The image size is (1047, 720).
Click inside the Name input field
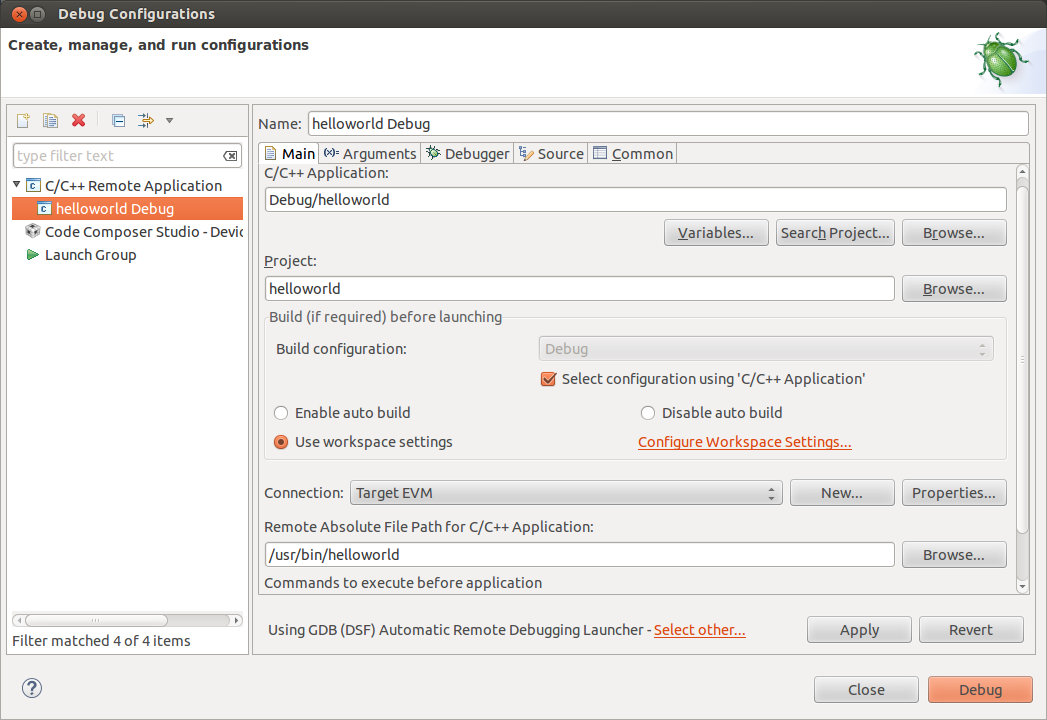click(x=600, y=123)
